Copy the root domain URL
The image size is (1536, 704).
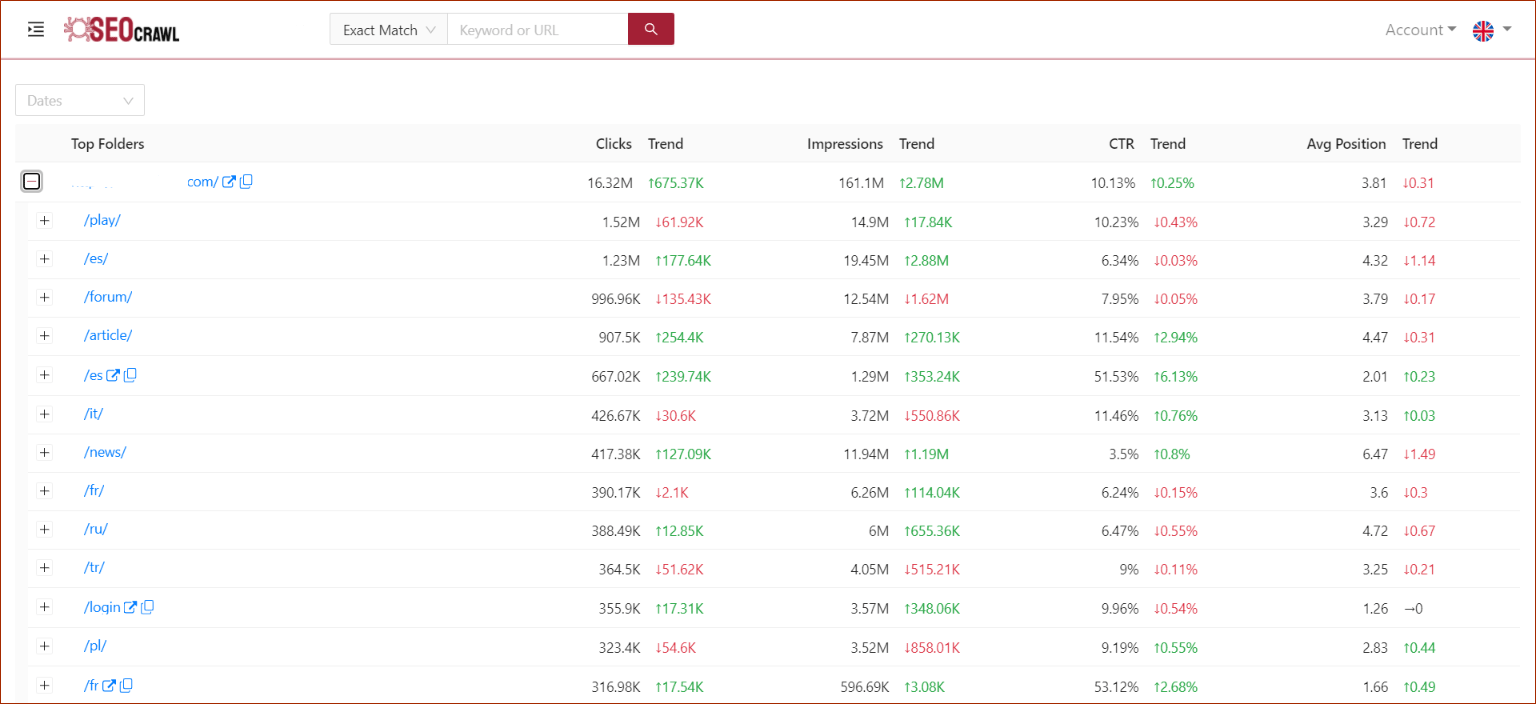246,182
